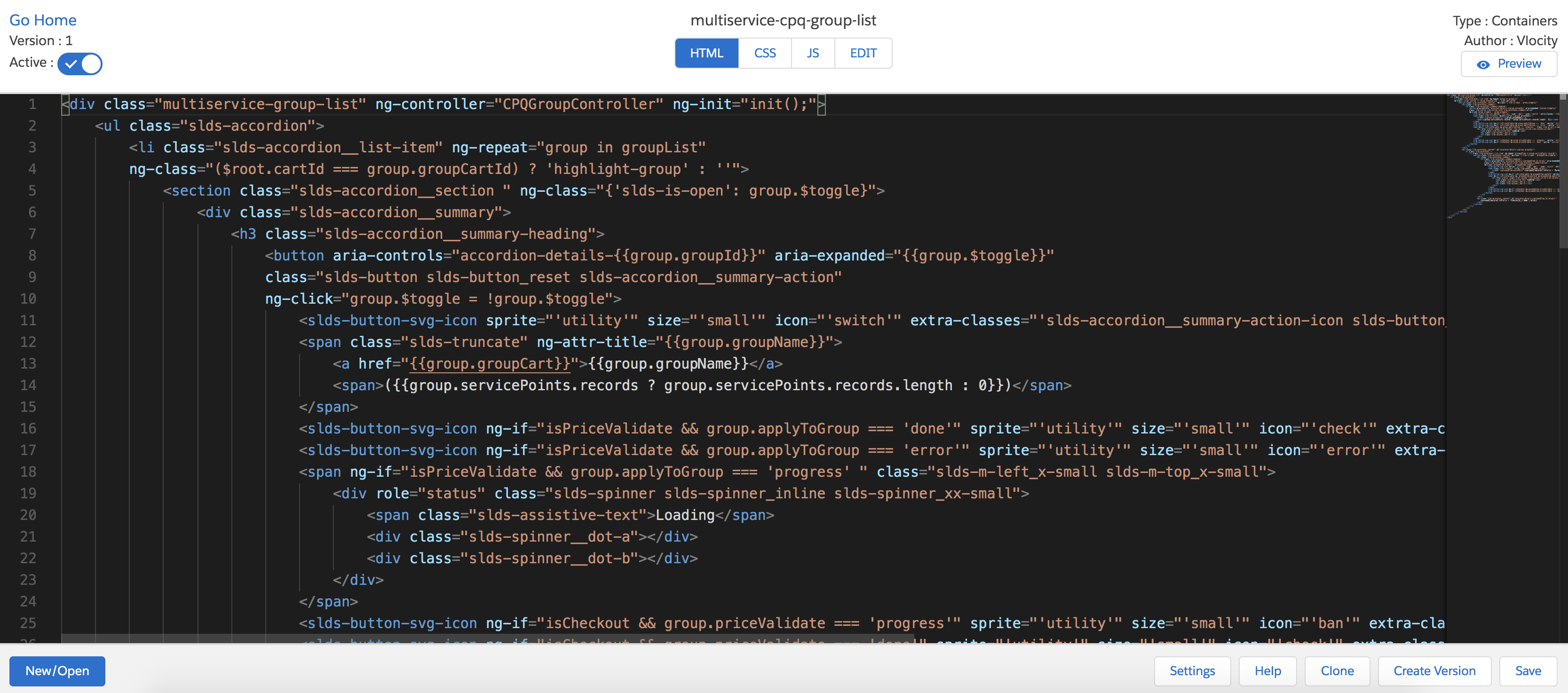Click the {{group.groupCart}} href value

pyautogui.click(x=490, y=364)
